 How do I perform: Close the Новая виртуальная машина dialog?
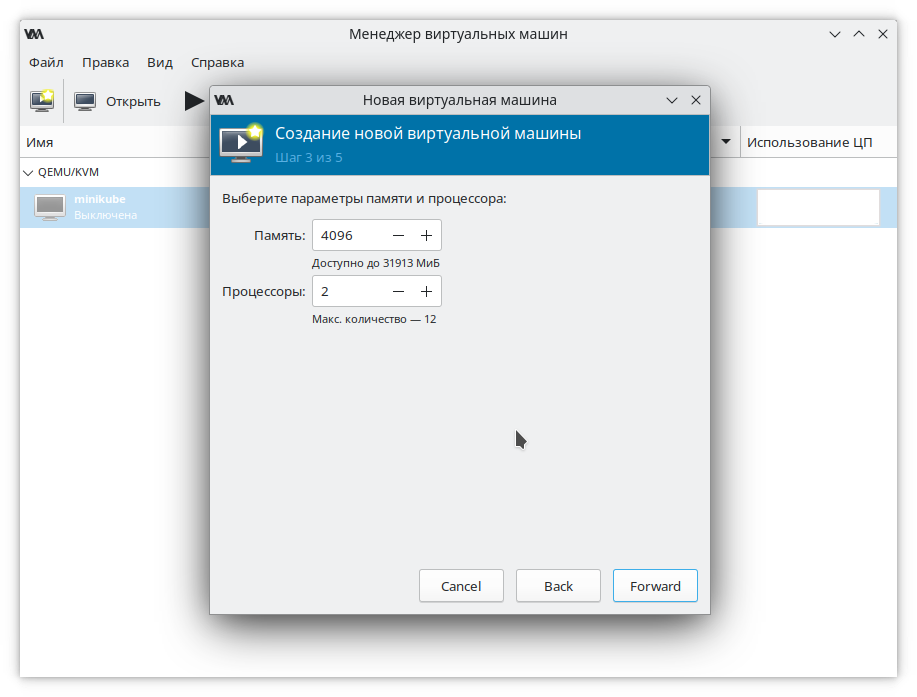tap(695, 100)
